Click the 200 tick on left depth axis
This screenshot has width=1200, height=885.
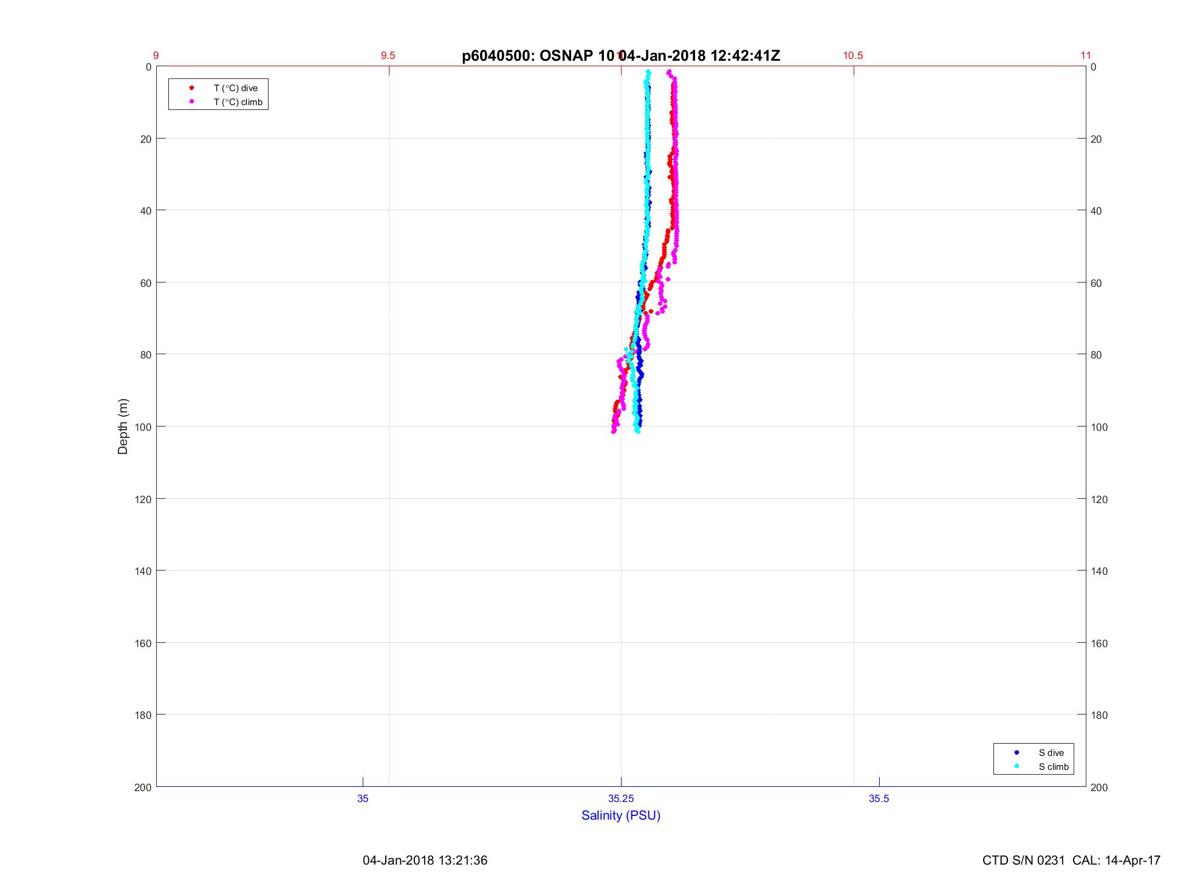pyautogui.click(x=143, y=787)
